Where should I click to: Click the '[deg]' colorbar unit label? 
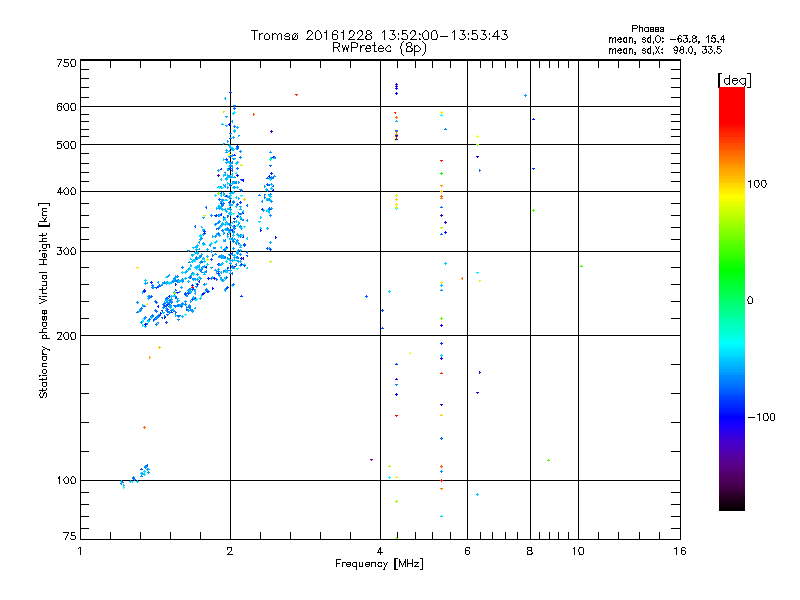pos(734,80)
